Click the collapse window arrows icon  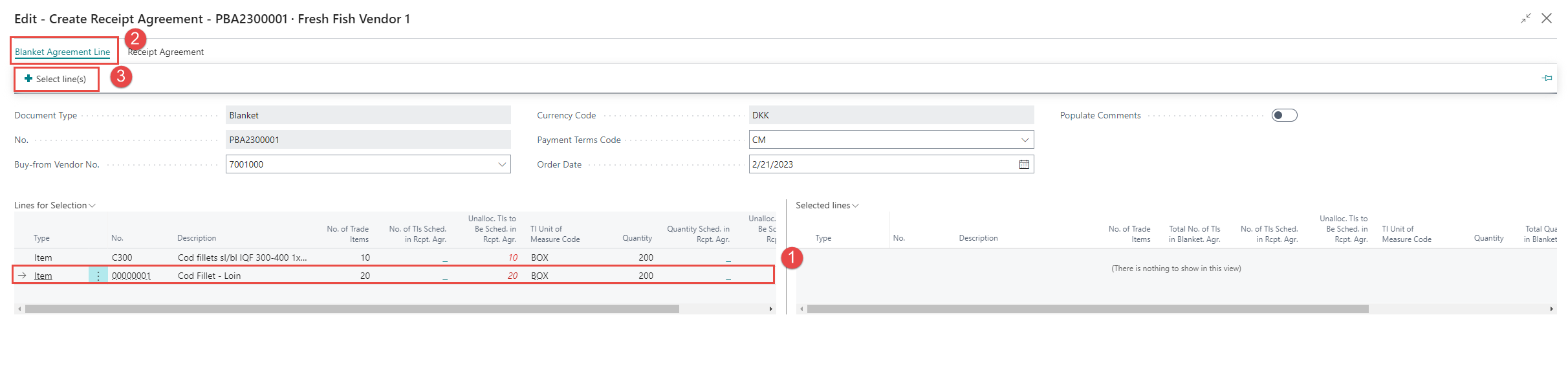(1526, 19)
